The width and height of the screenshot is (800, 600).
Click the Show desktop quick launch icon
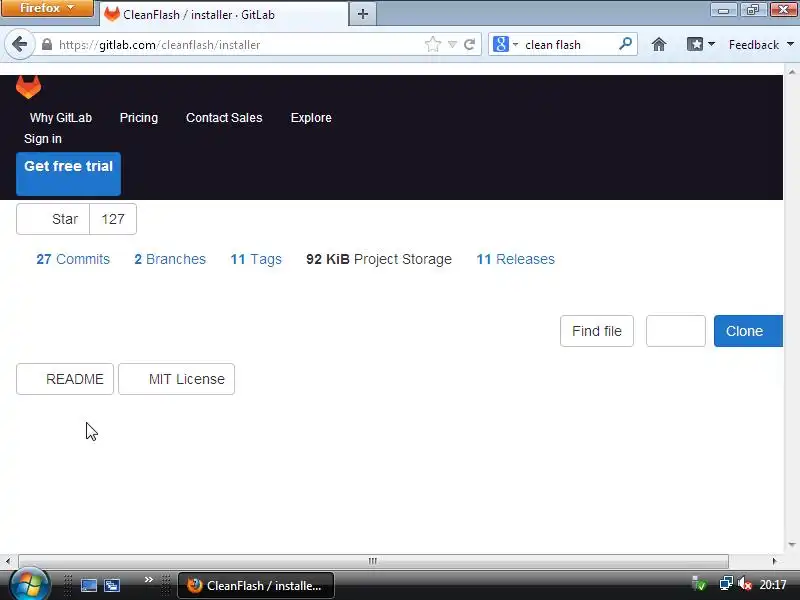point(89,585)
